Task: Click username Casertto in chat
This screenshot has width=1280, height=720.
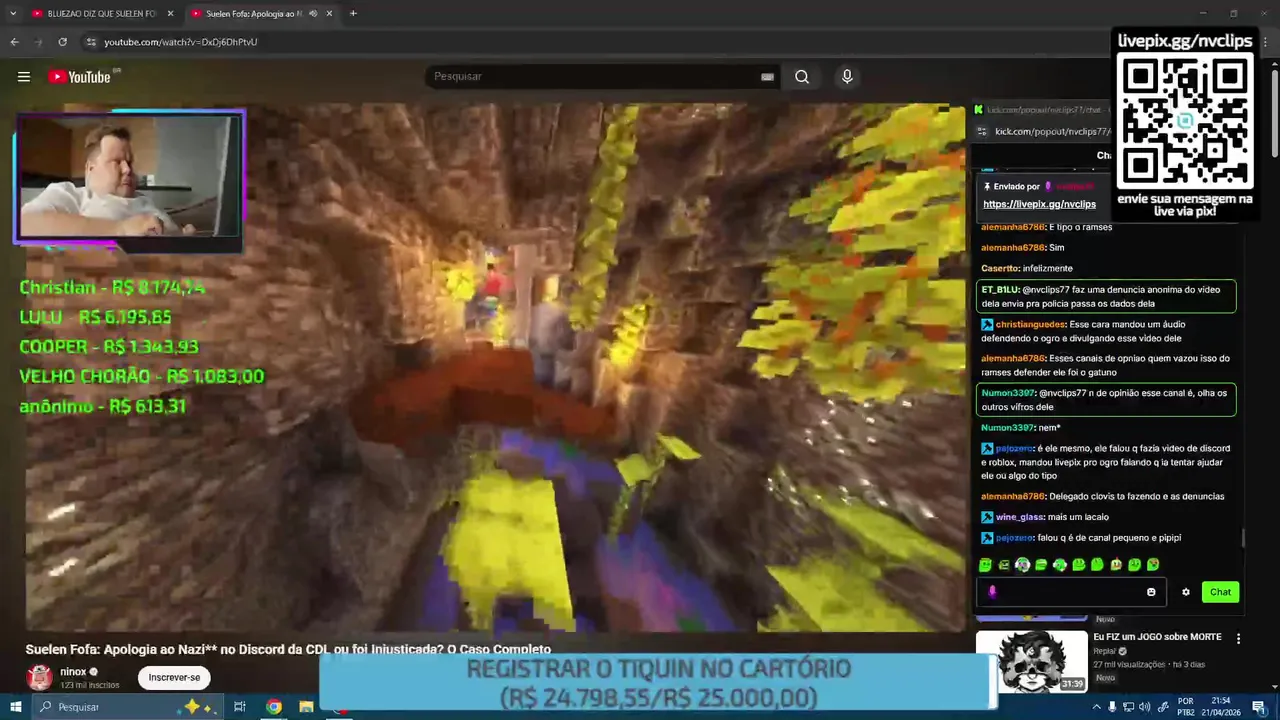Action: tap(999, 269)
